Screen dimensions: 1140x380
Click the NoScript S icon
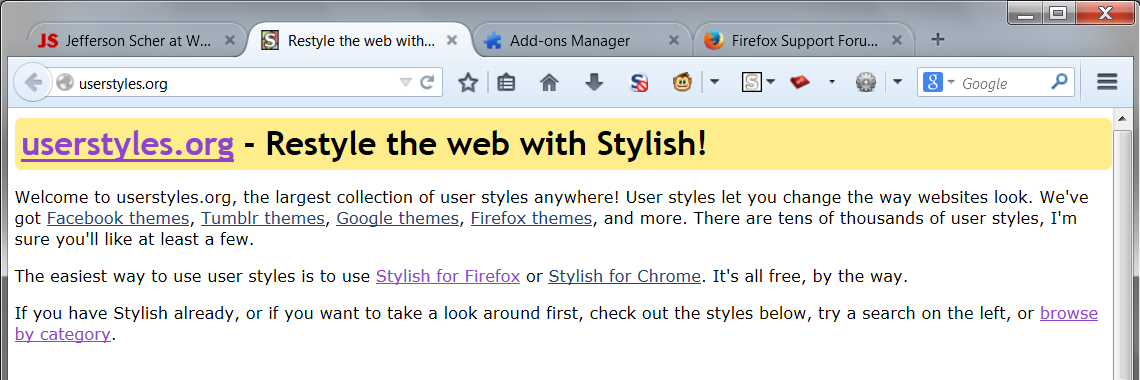(x=638, y=83)
